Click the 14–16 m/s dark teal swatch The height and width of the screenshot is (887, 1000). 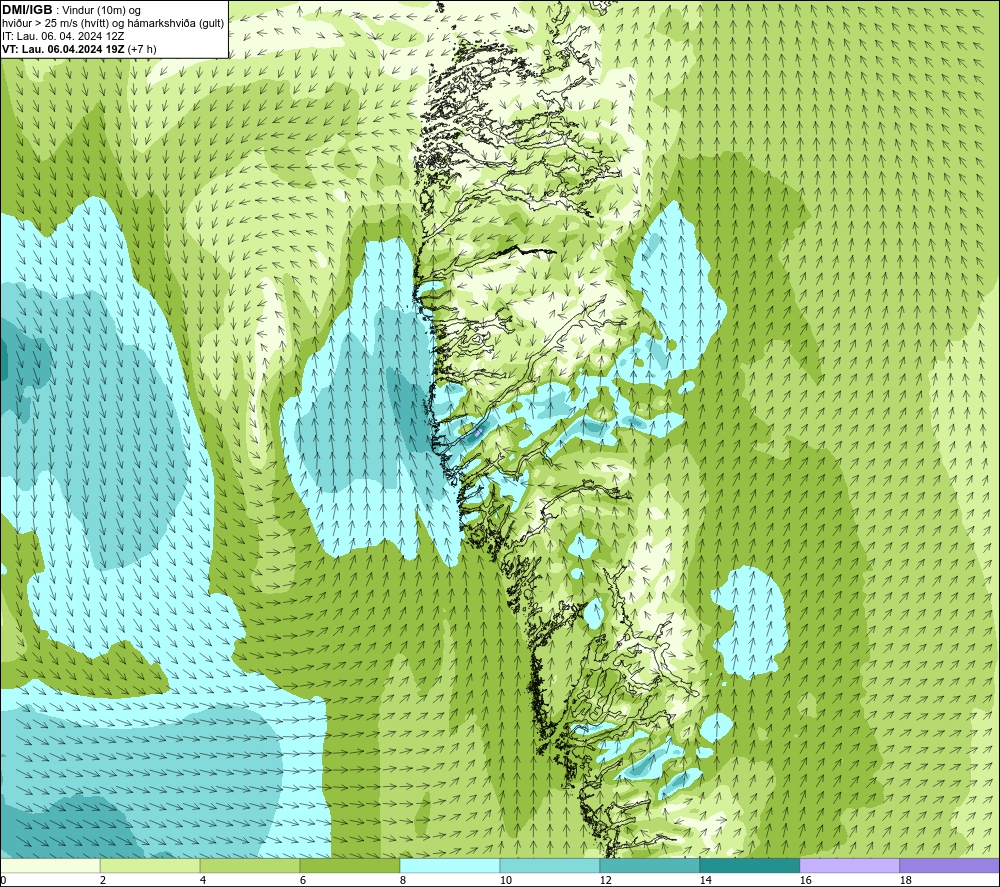(x=749, y=865)
